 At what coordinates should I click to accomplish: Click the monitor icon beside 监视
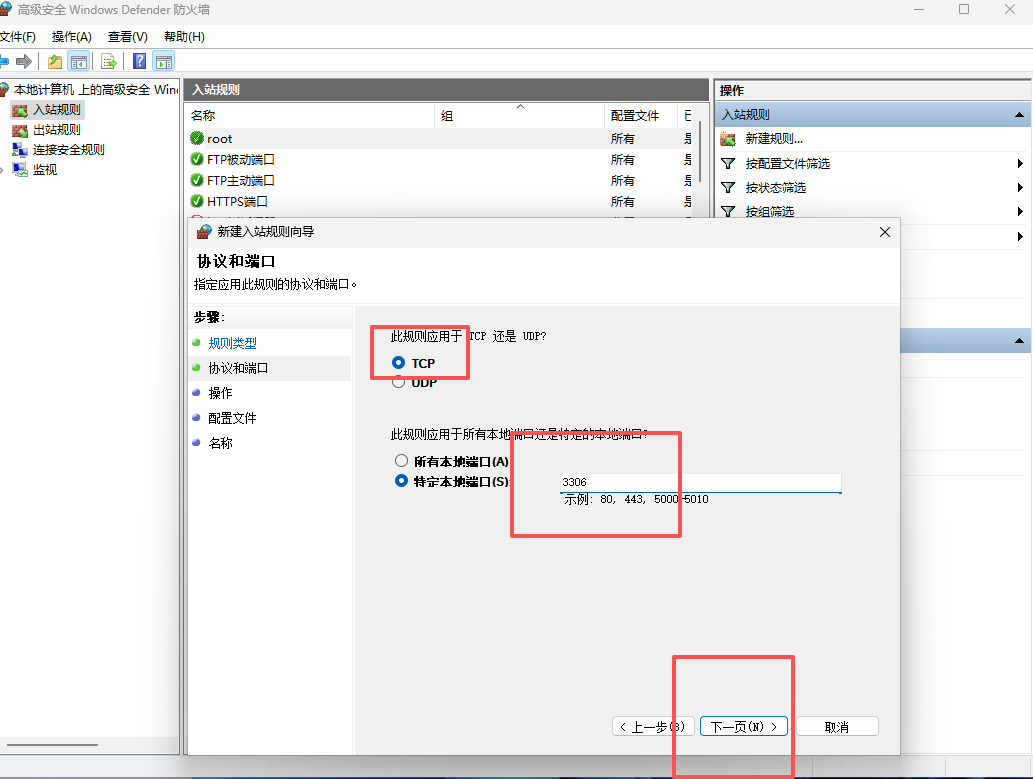(x=20, y=170)
